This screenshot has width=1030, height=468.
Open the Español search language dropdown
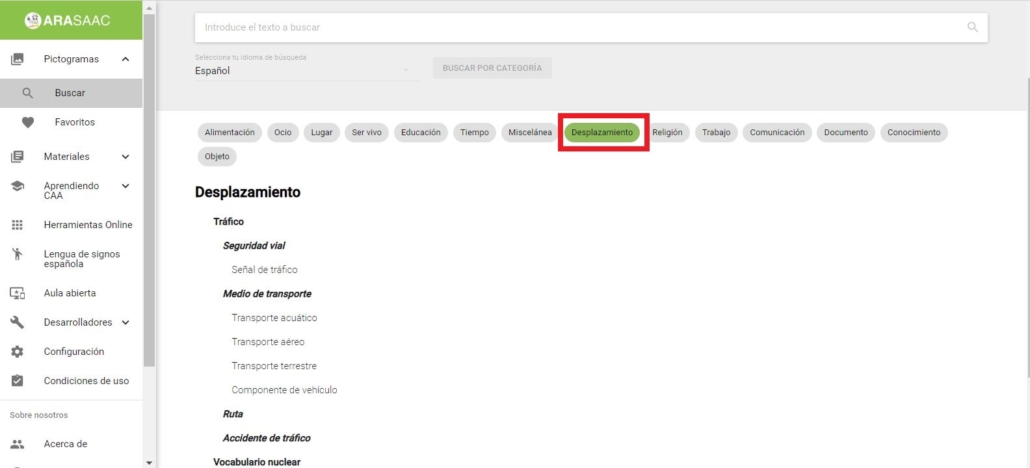pyautogui.click(x=307, y=70)
